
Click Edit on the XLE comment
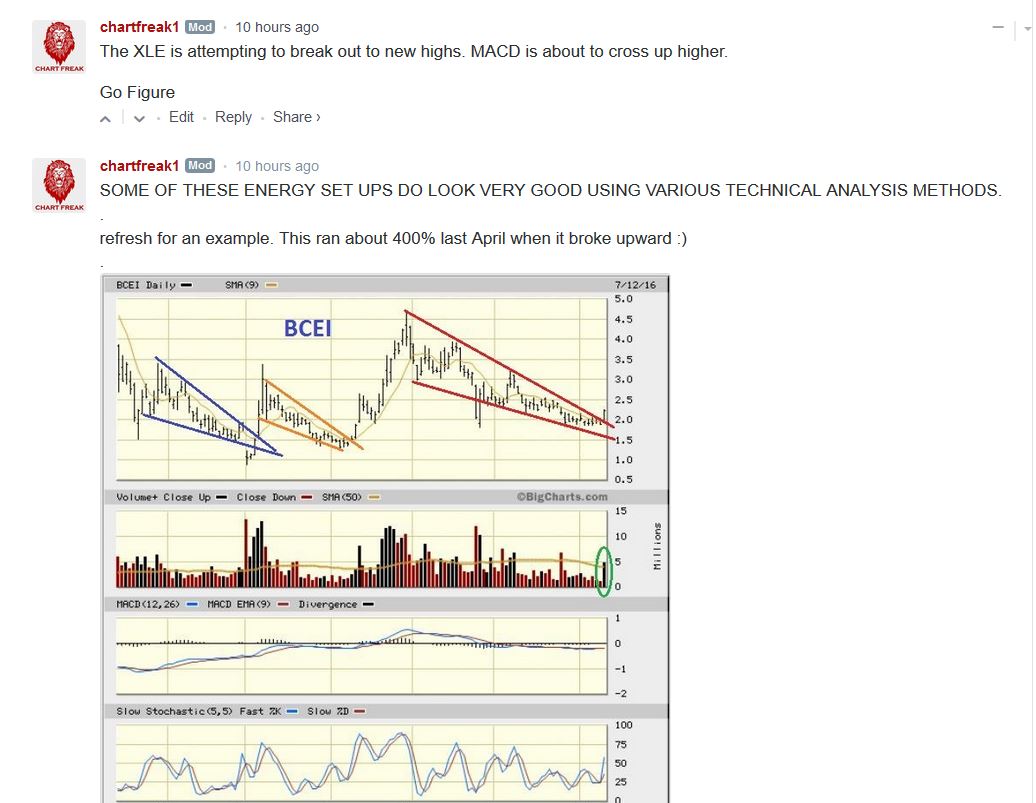[181, 117]
